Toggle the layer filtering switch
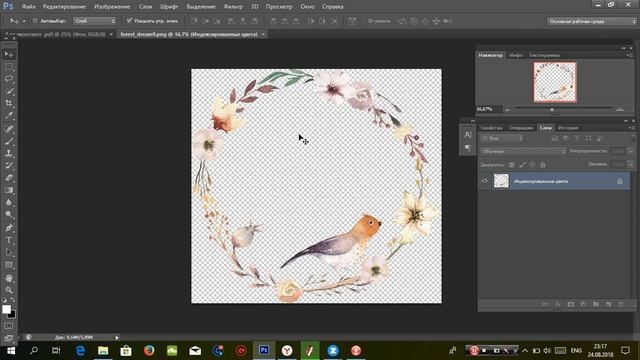The width and height of the screenshot is (640, 360). pos(633,138)
